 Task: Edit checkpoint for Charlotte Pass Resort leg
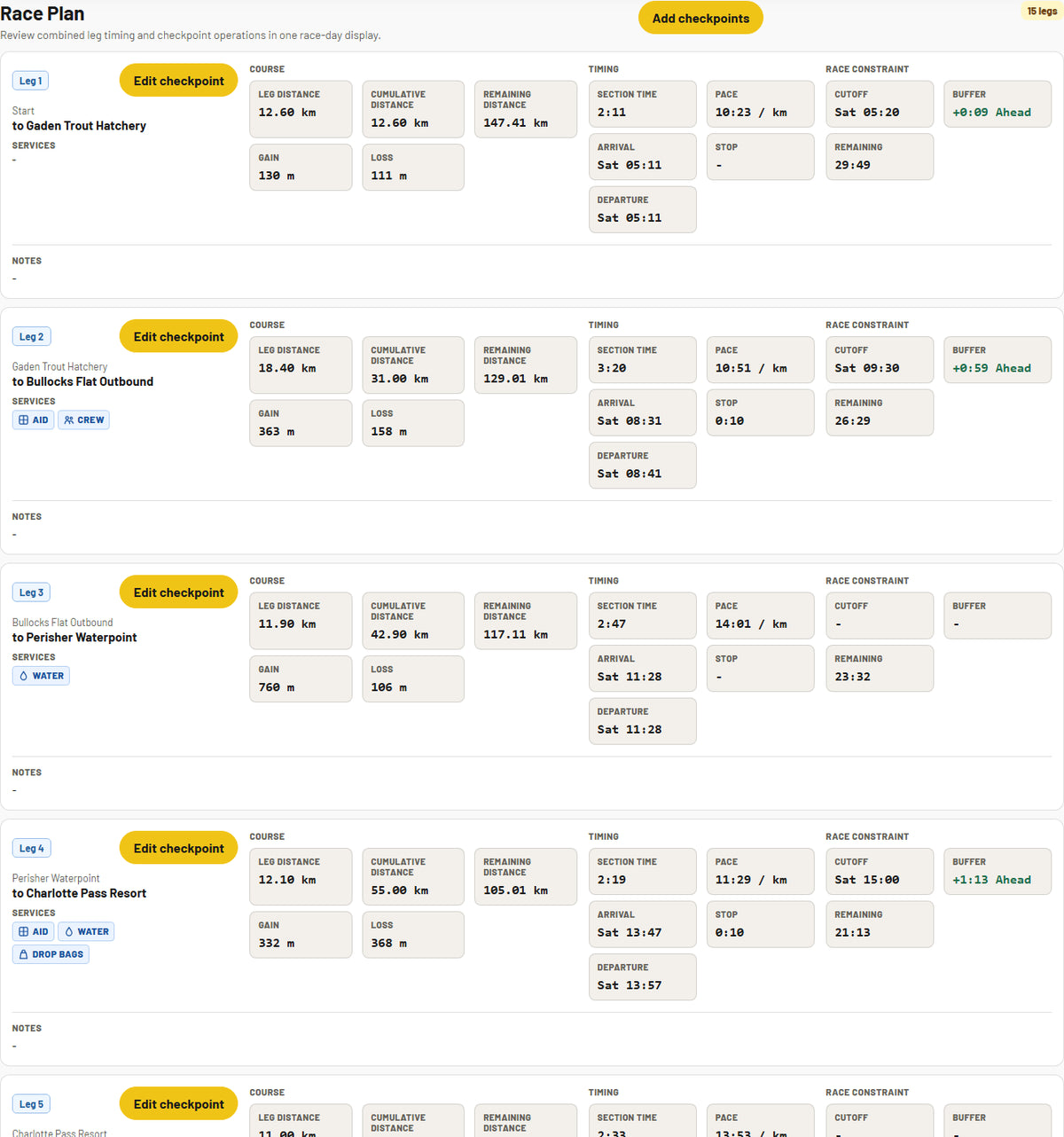click(178, 849)
